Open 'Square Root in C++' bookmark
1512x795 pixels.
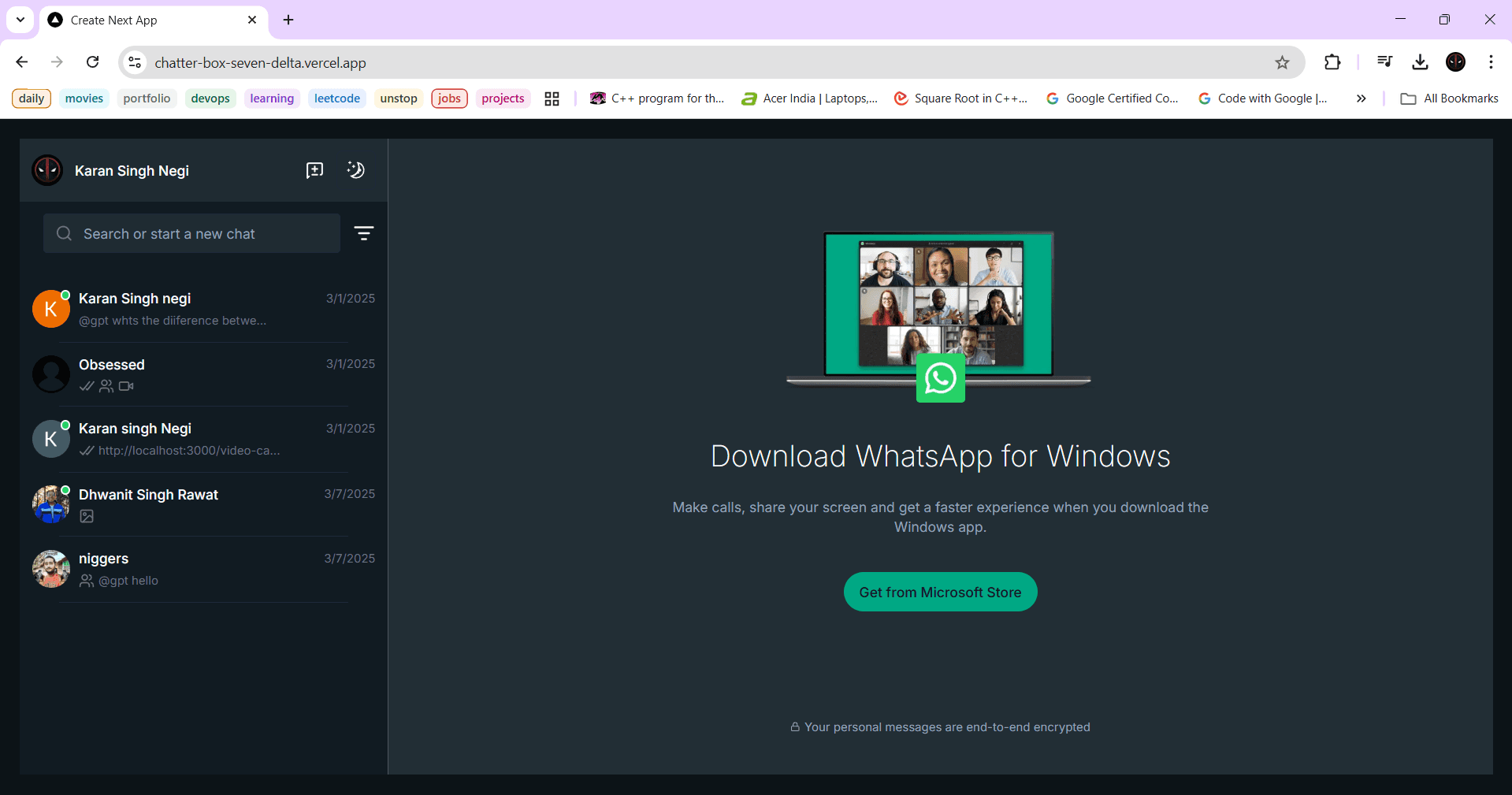coord(961,98)
